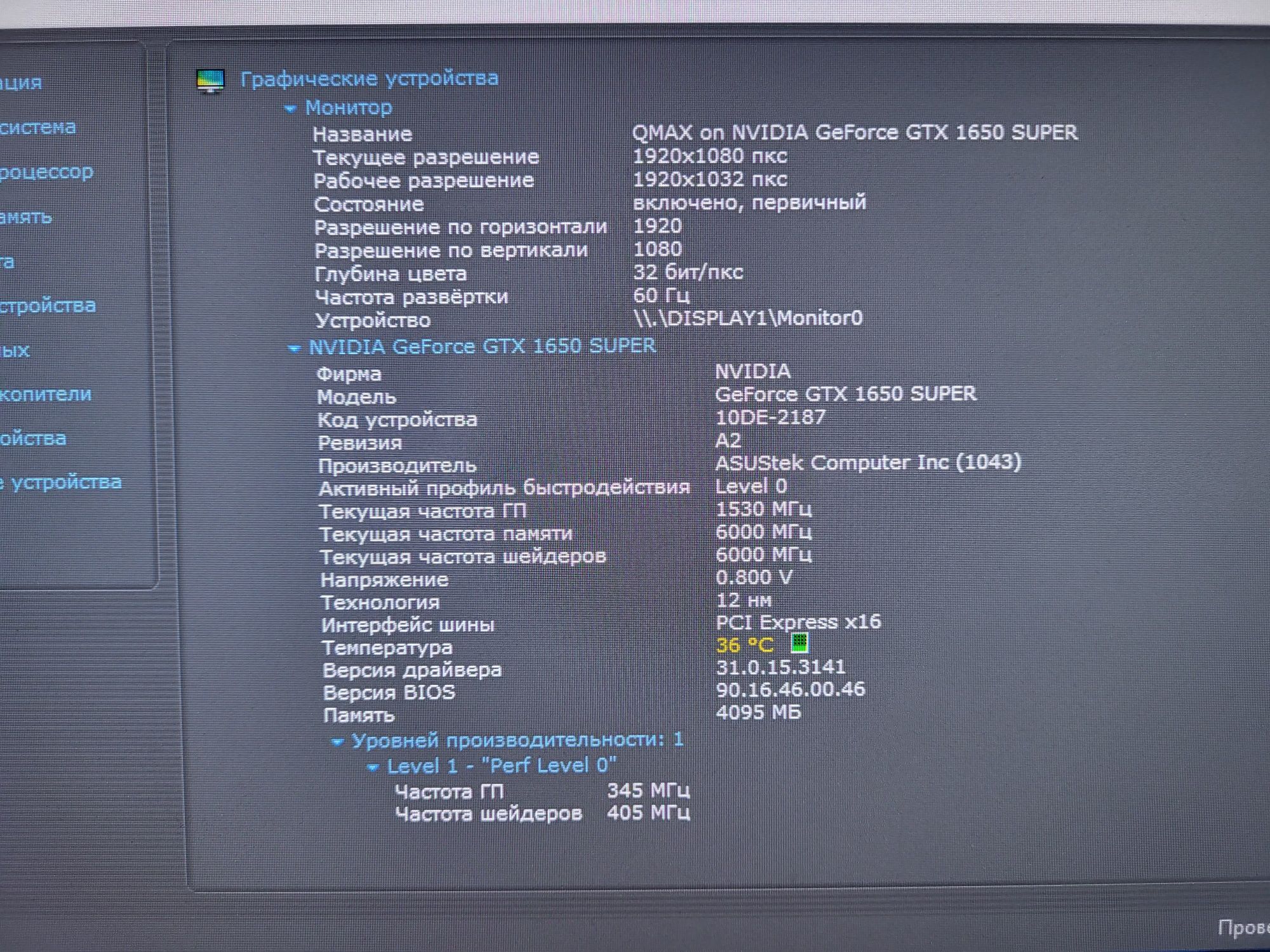
Task: Click the Версия драйвера label
Action: coord(412,670)
